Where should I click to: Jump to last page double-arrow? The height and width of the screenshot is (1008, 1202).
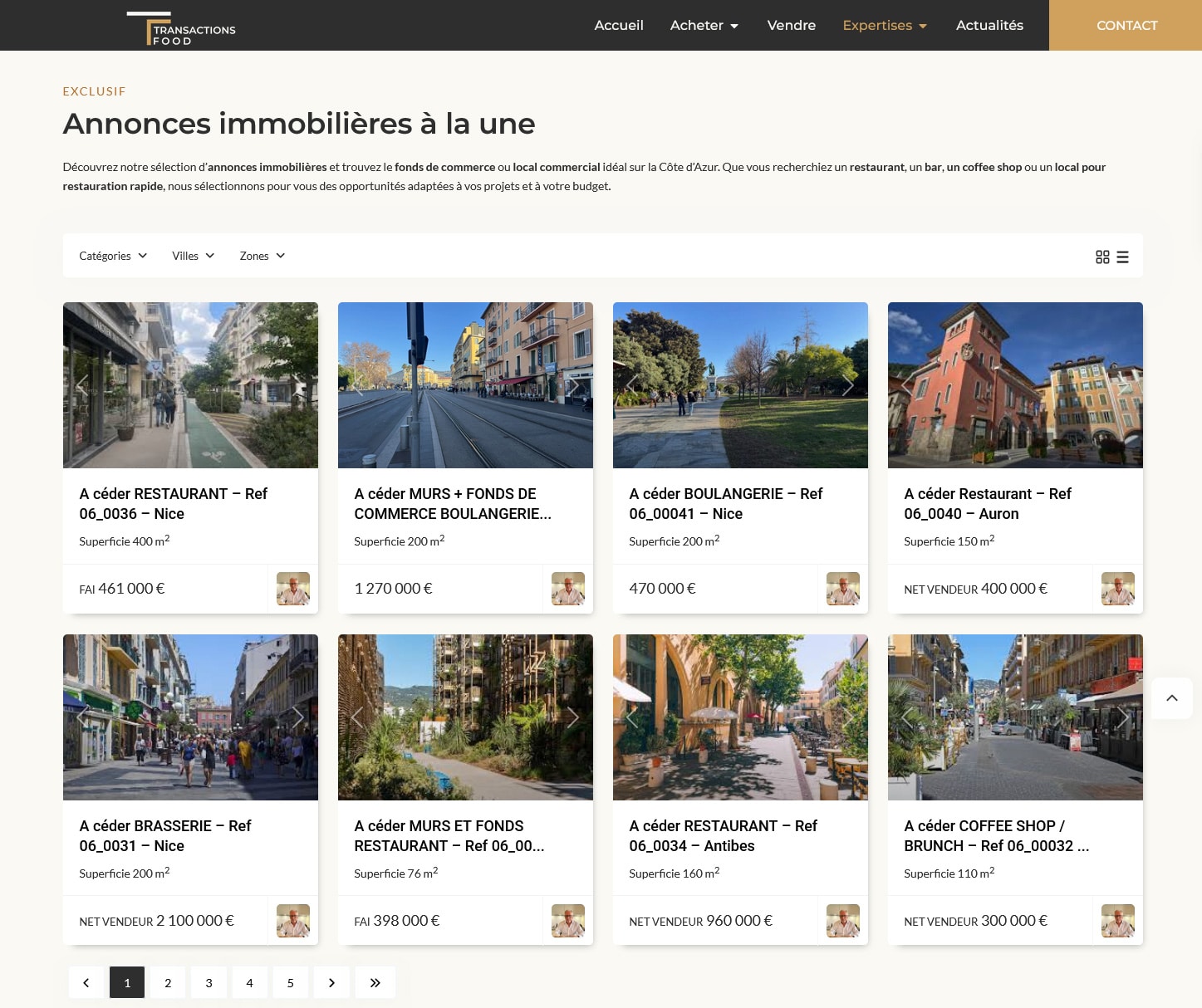375,983
